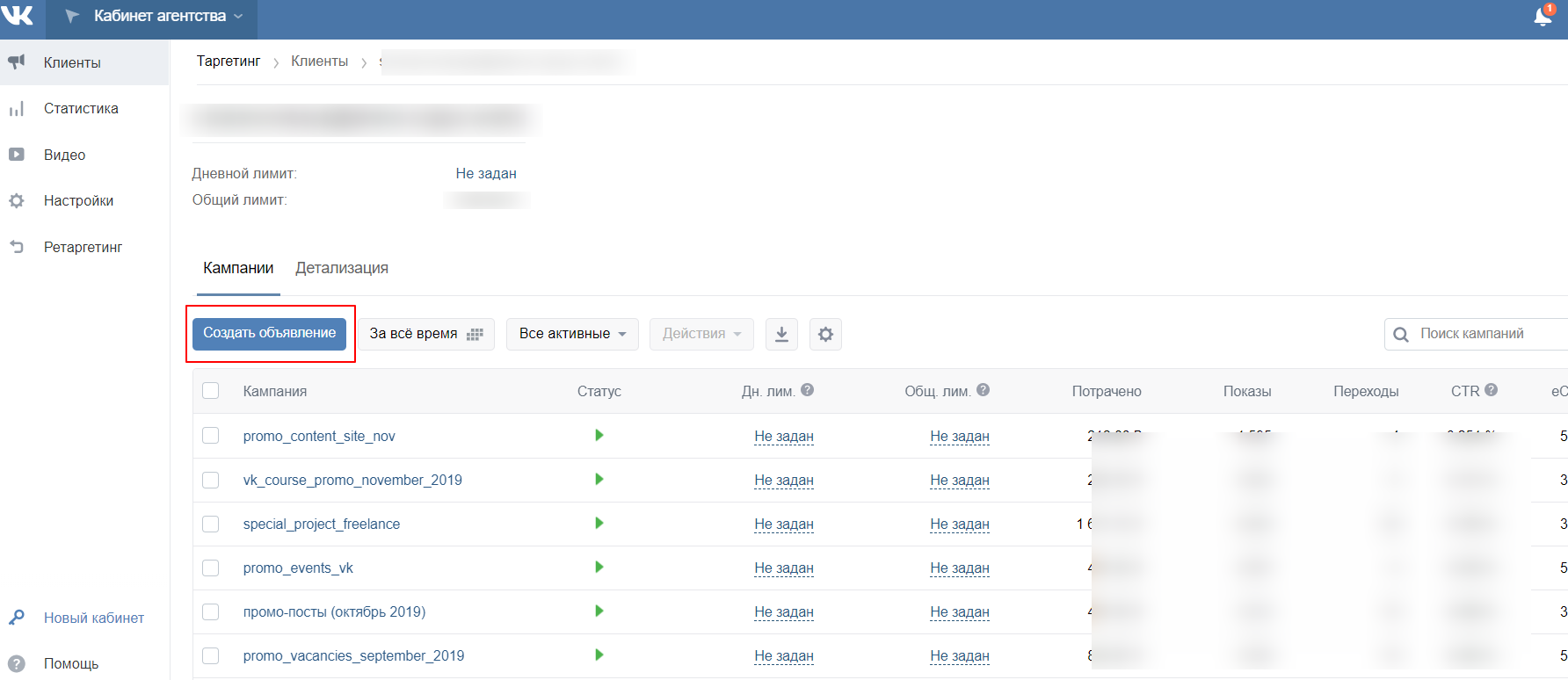Screen dimensions: 1568x680
Task: Tick the select-all campaigns checkbox
Action: point(211,391)
